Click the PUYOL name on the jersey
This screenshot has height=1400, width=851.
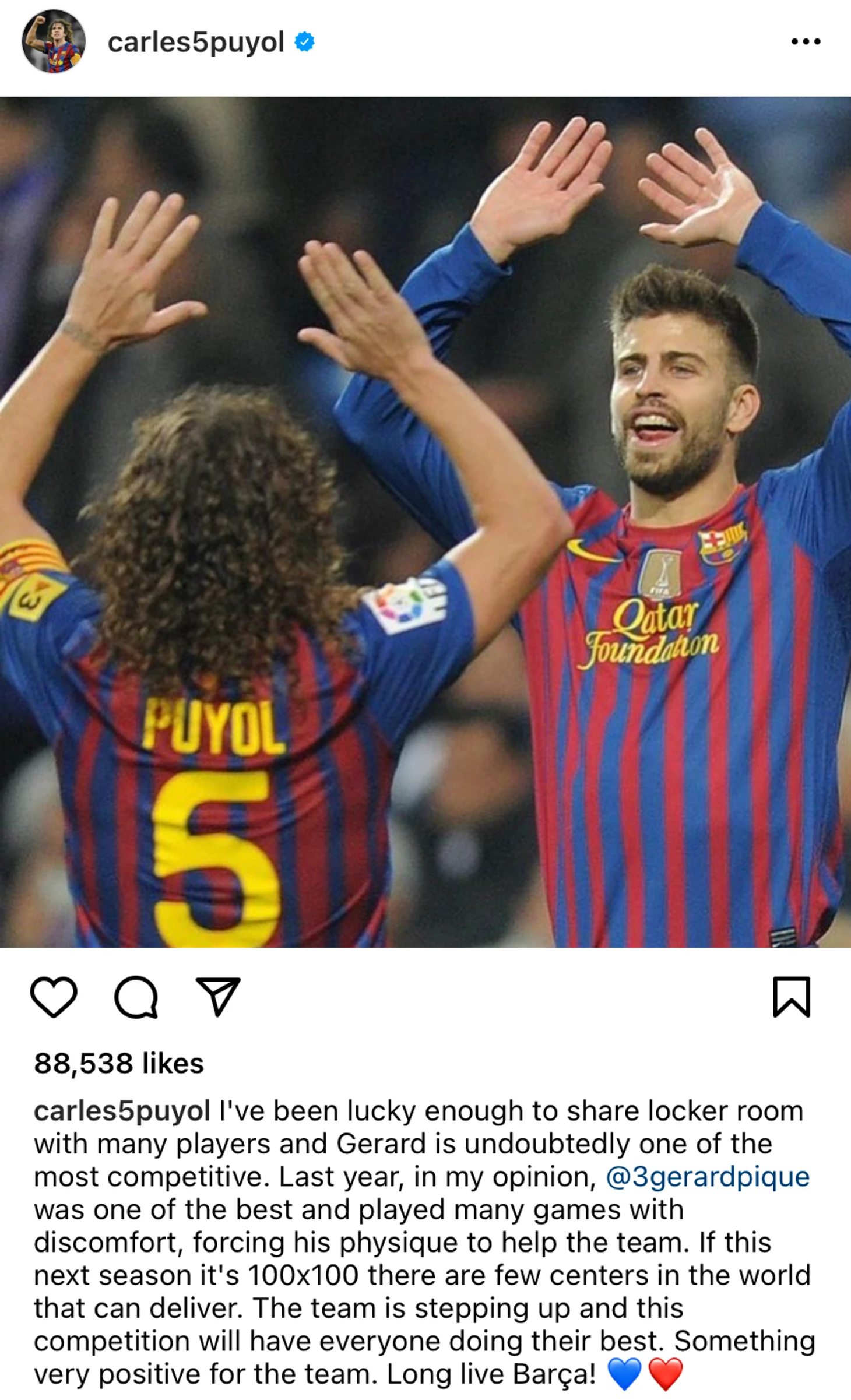[213, 727]
